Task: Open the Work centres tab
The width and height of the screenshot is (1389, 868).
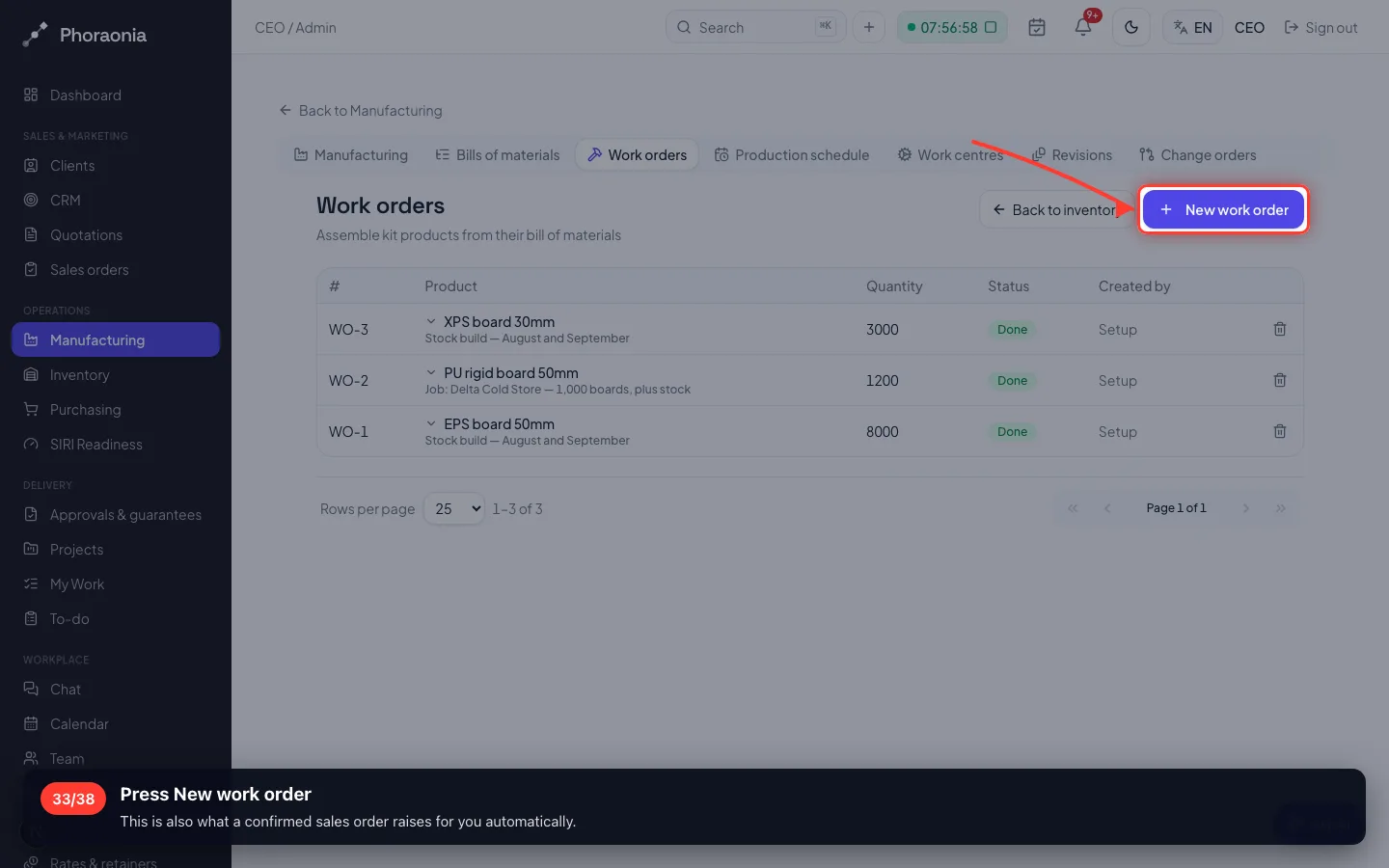Action: 950,154
